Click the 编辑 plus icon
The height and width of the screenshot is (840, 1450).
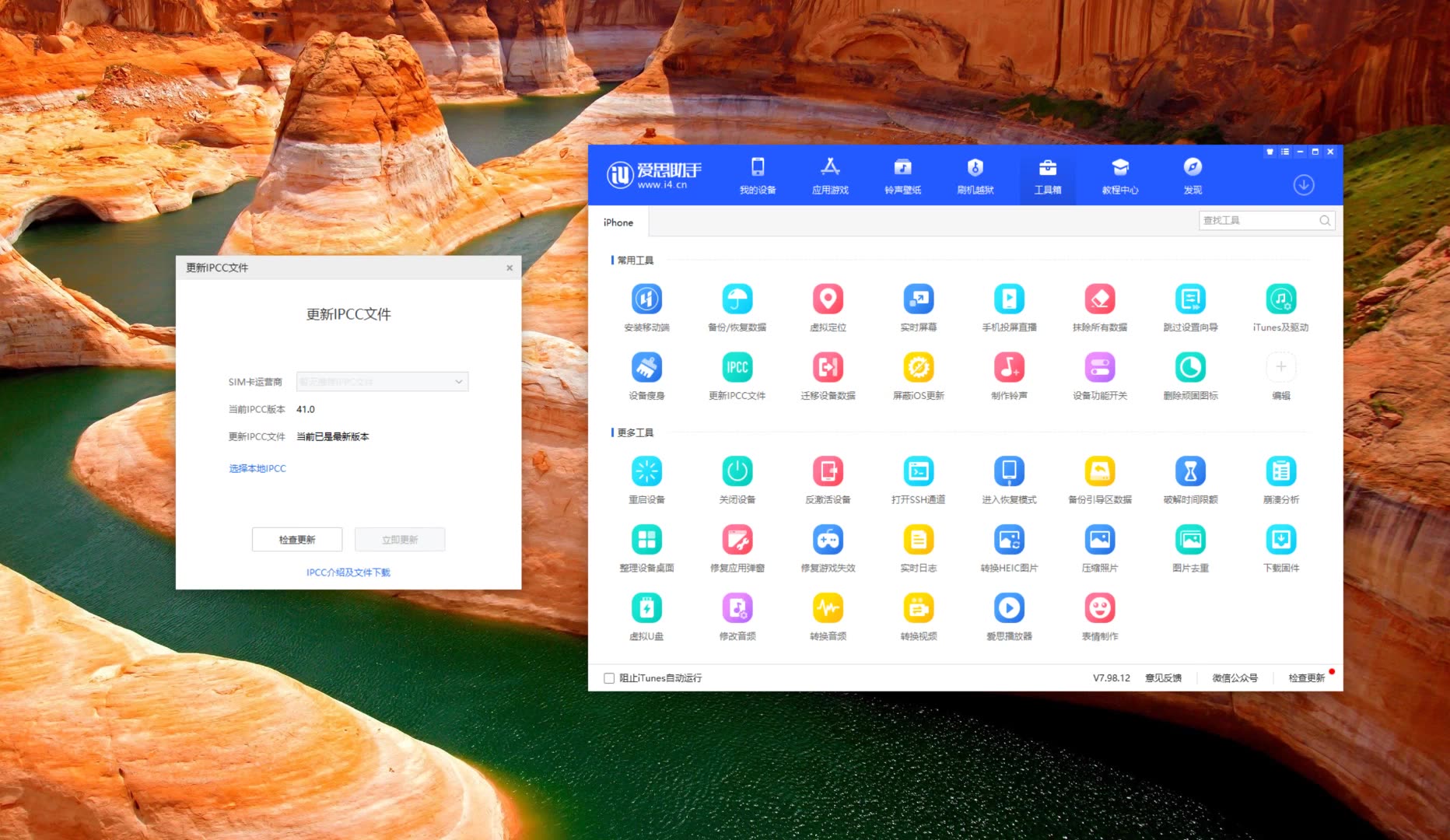[1281, 367]
